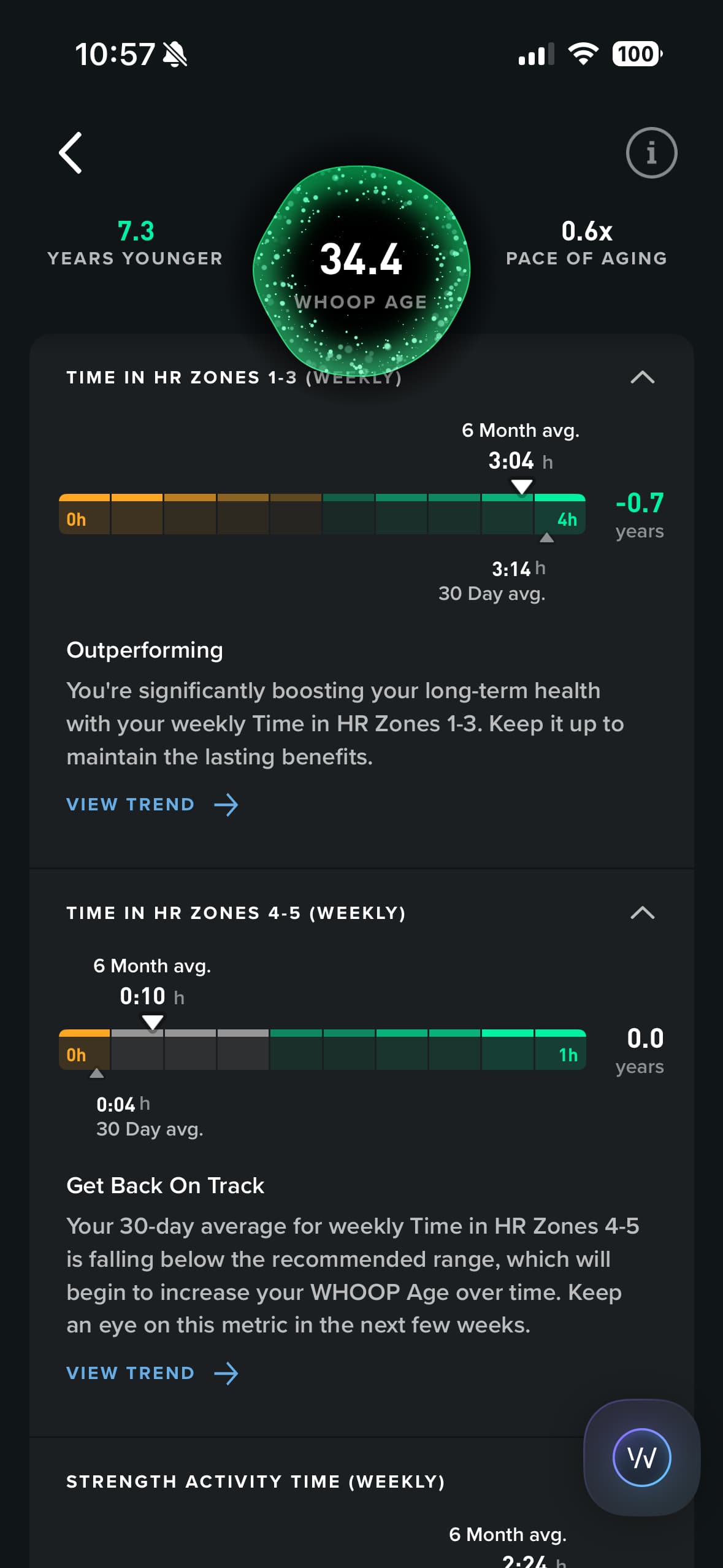Click the arrow beside Zones 4-5 View Trend
This screenshot has width=723, height=1568.
(226, 1374)
